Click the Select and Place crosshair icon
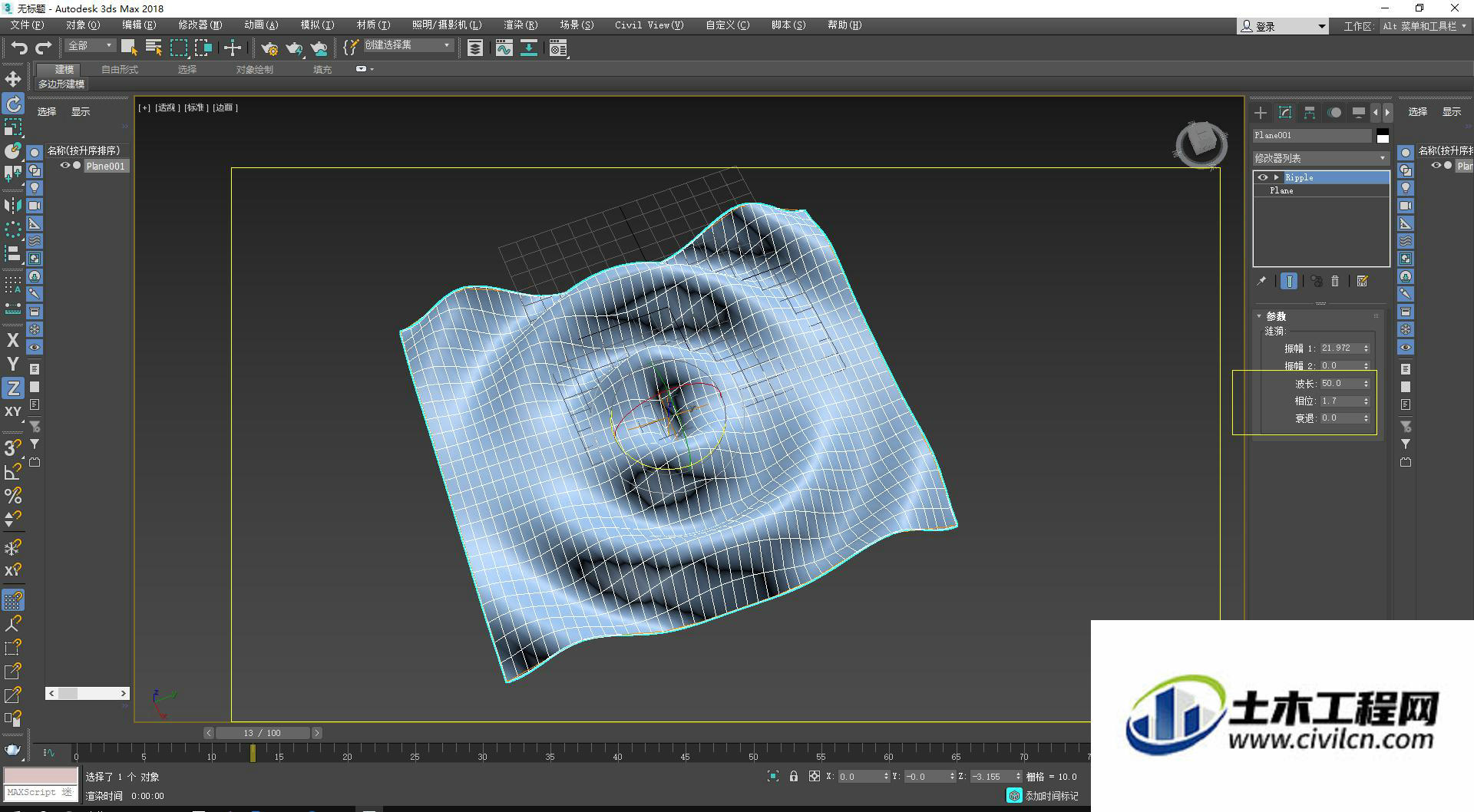This screenshot has height=812, width=1474. pyautogui.click(x=232, y=48)
